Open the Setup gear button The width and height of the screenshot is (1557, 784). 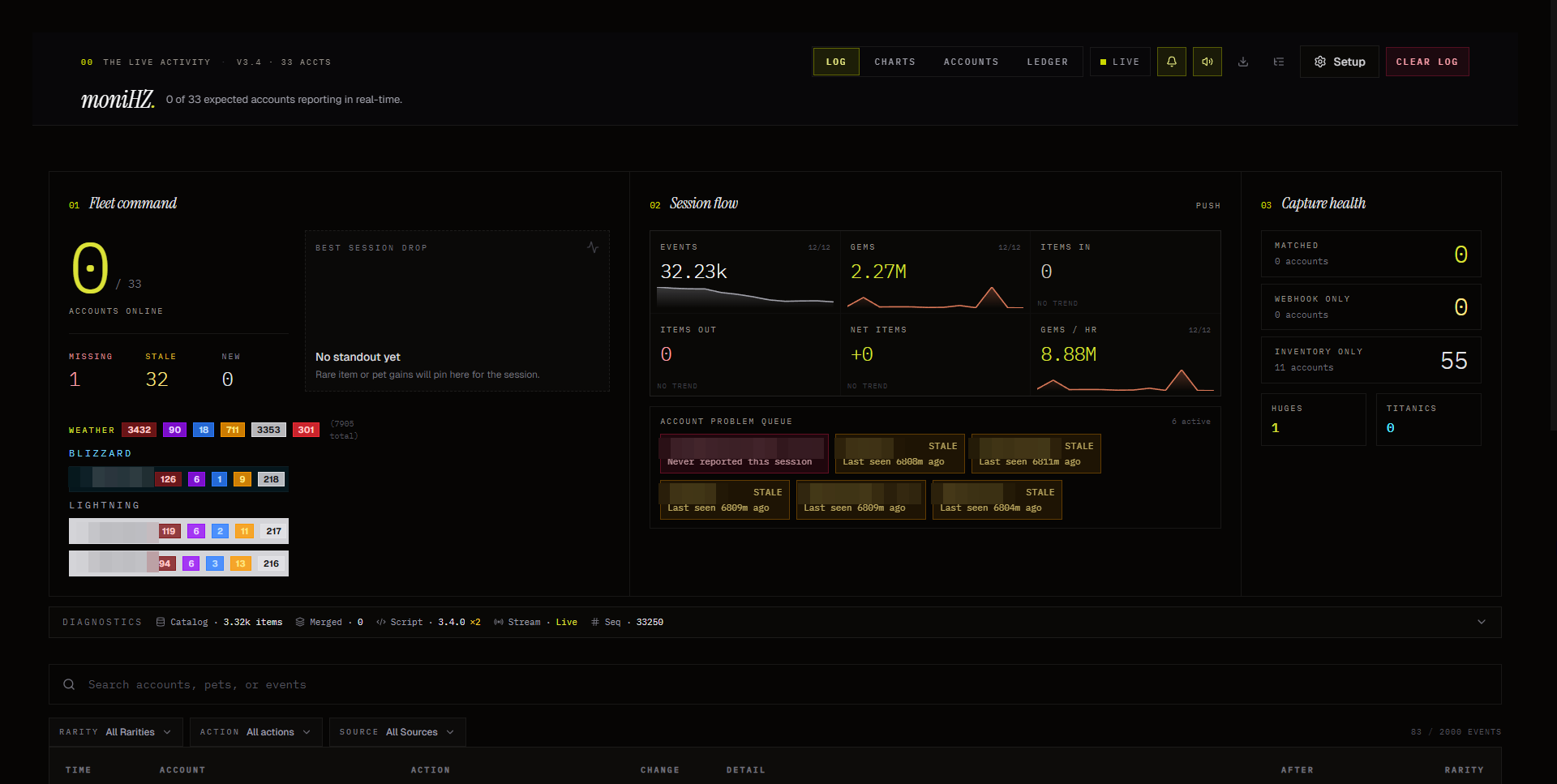click(x=1340, y=62)
